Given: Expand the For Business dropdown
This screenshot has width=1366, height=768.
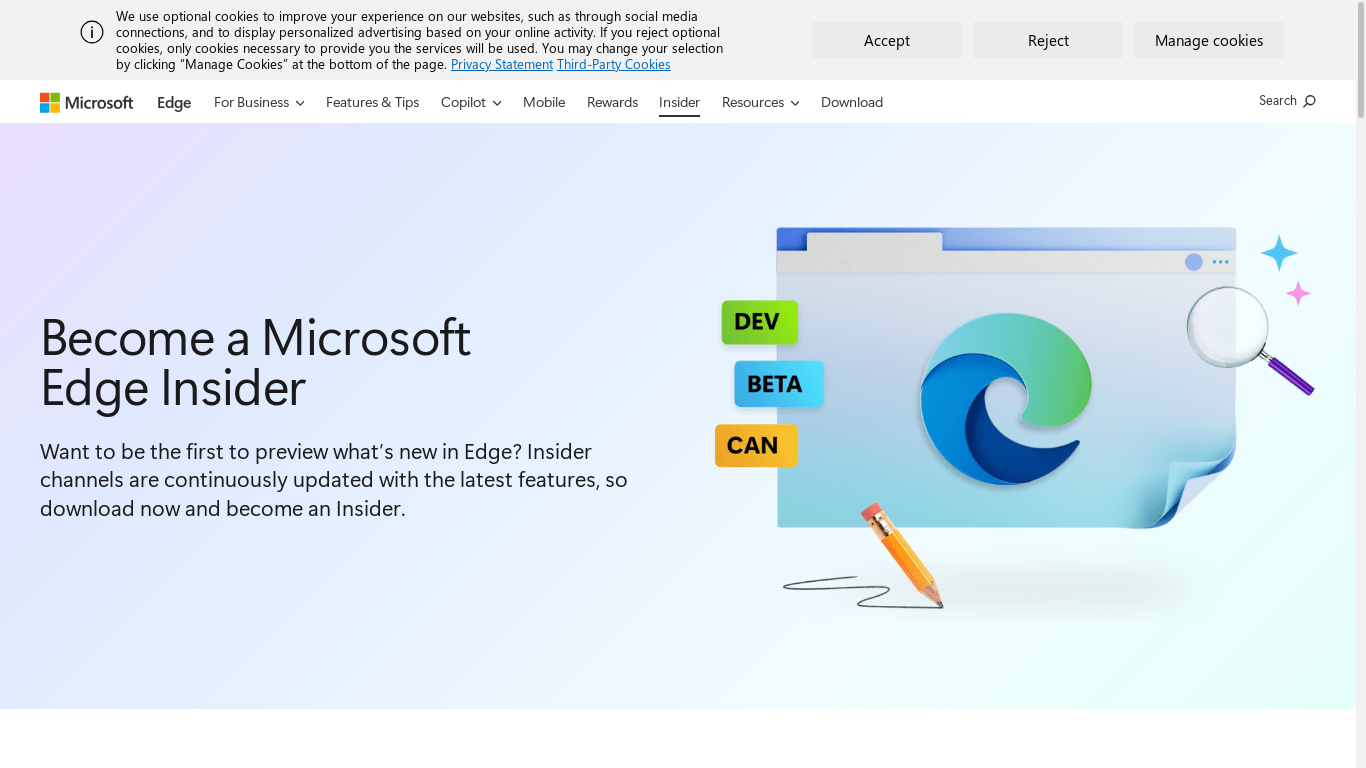Looking at the screenshot, I should pyautogui.click(x=259, y=102).
